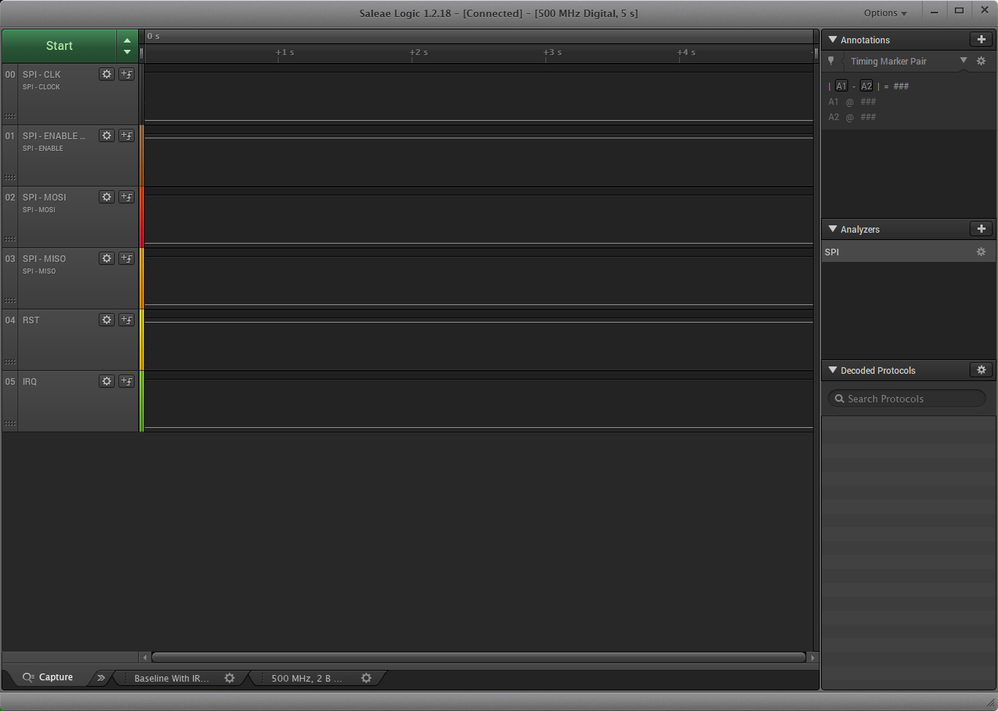Click the RST channel label
The height and width of the screenshot is (711, 998).
[x=31, y=320]
